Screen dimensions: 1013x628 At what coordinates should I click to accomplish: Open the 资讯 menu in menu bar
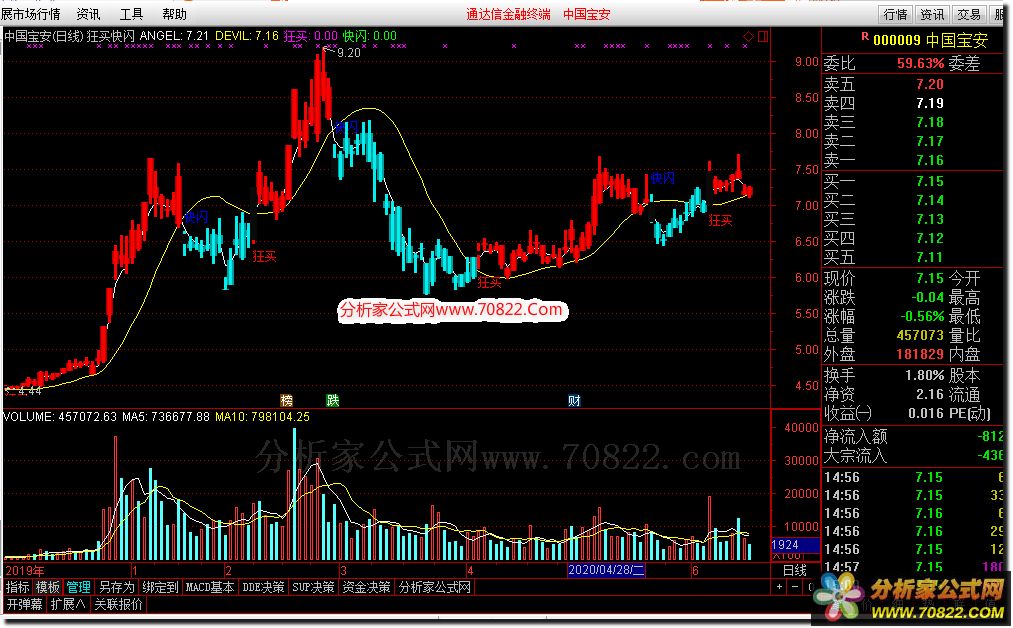(x=89, y=14)
